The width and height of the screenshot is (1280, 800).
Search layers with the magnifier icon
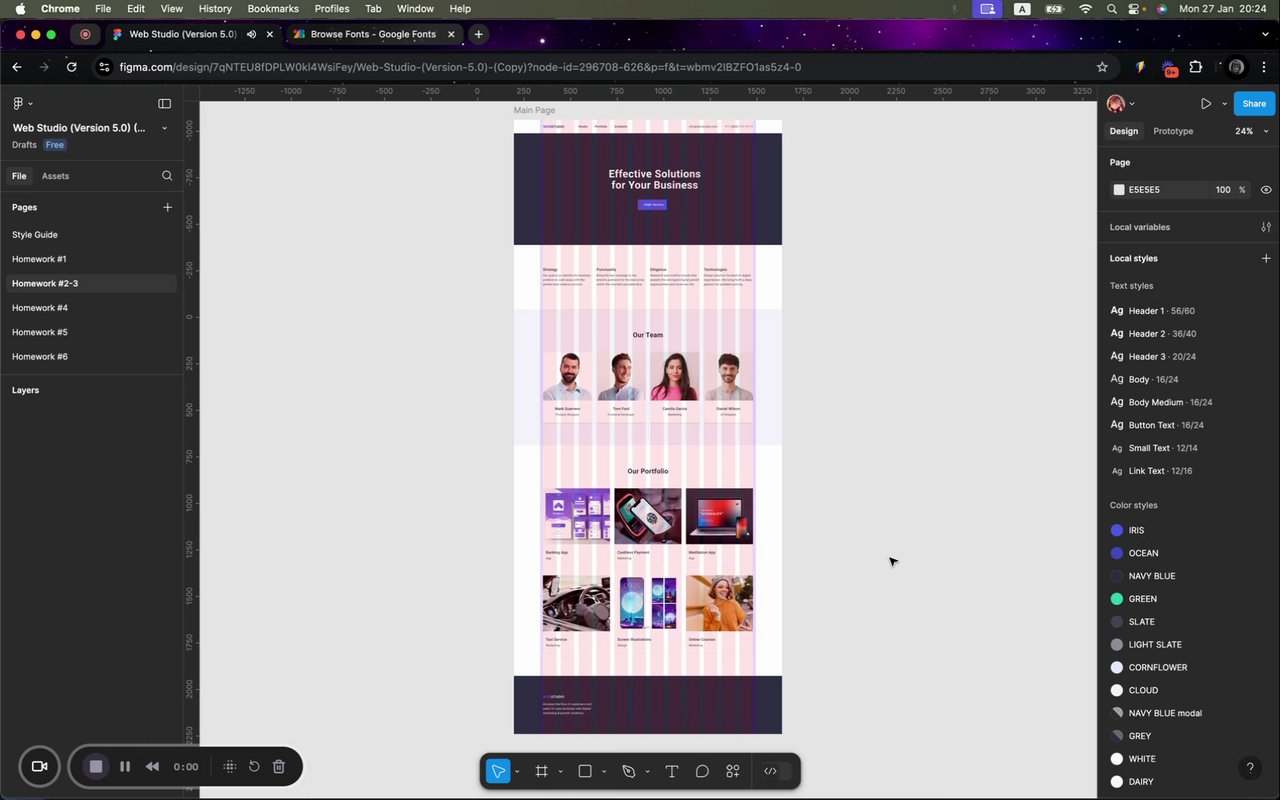pyautogui.click(x=167, y=176)
